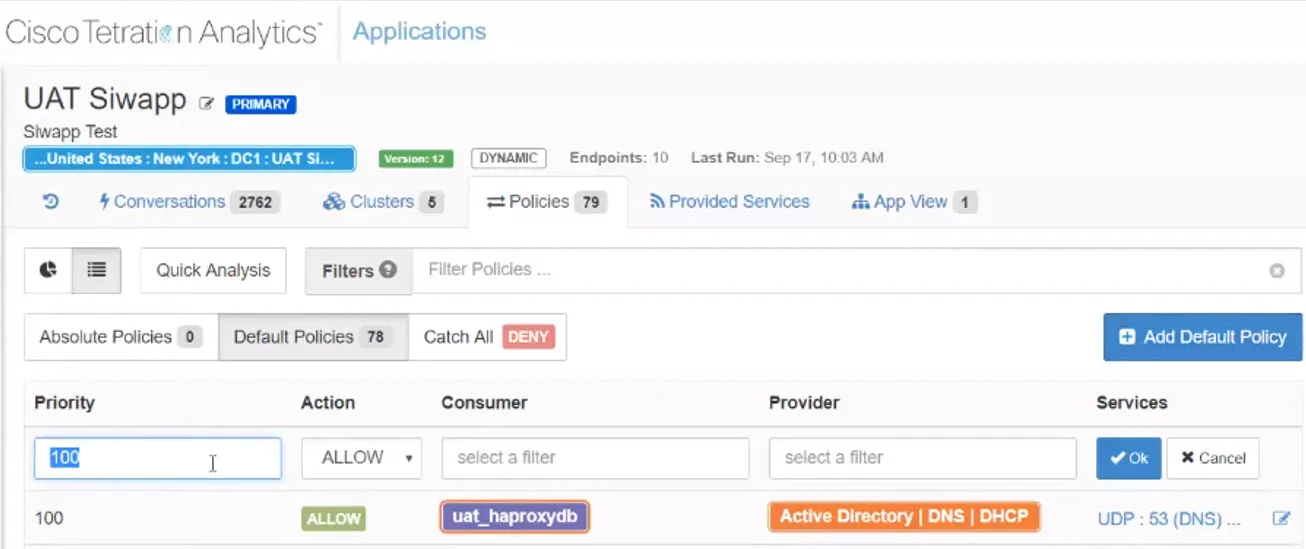Click the PRIMARY badge
Screen dimensions: 1306x549
click(x=261, y=104)
